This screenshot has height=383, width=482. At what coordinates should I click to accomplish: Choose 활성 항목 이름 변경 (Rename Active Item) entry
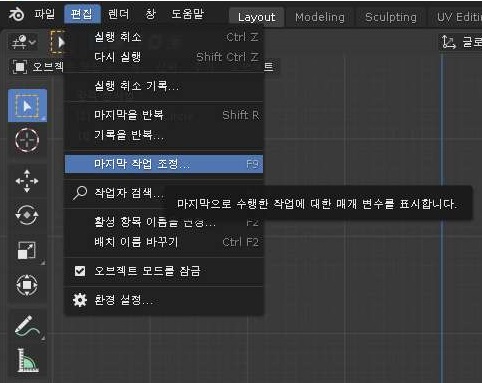click(164, 222)
